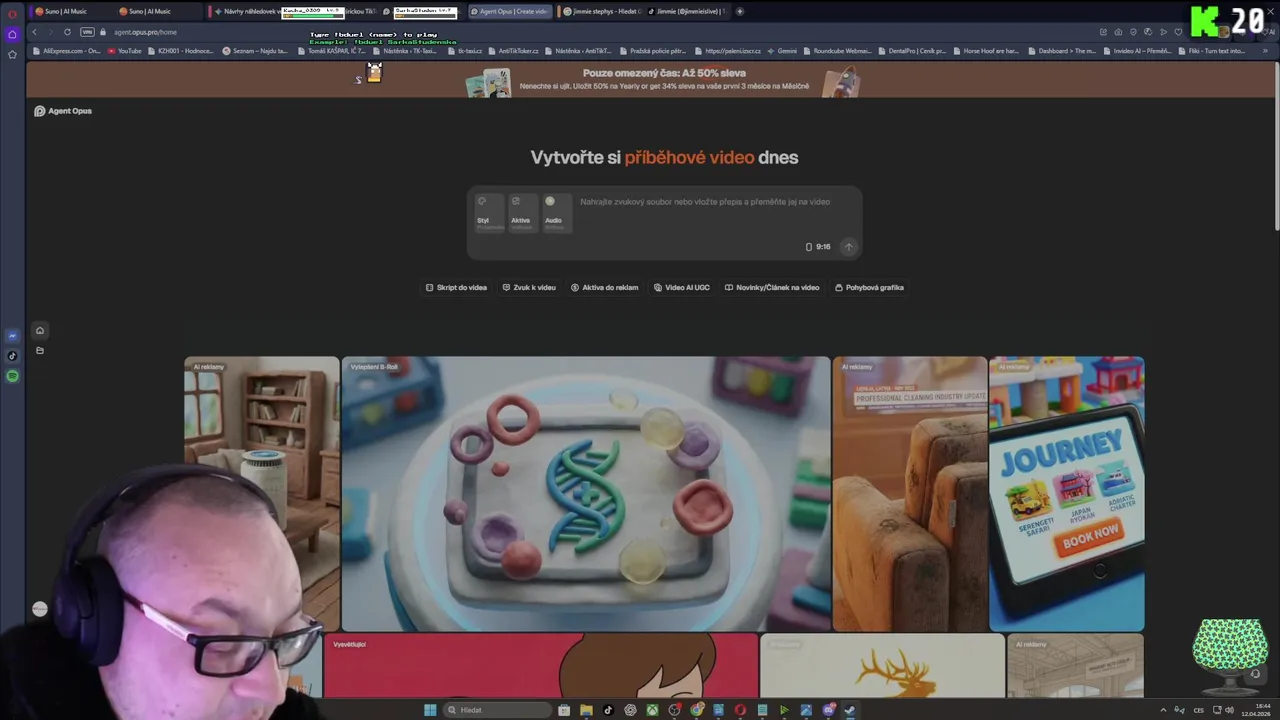Select Skript do videa chip
The image size is (1280, 720).
coord(456,287)
